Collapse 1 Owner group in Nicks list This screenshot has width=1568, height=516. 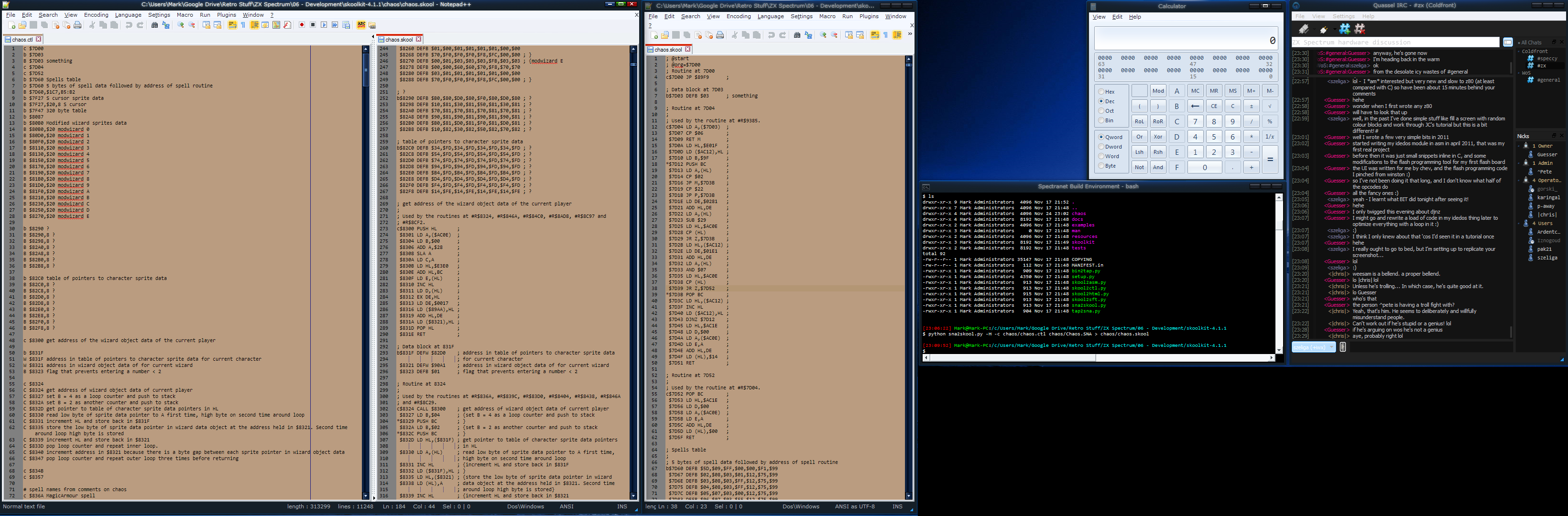coord(1519,146)
